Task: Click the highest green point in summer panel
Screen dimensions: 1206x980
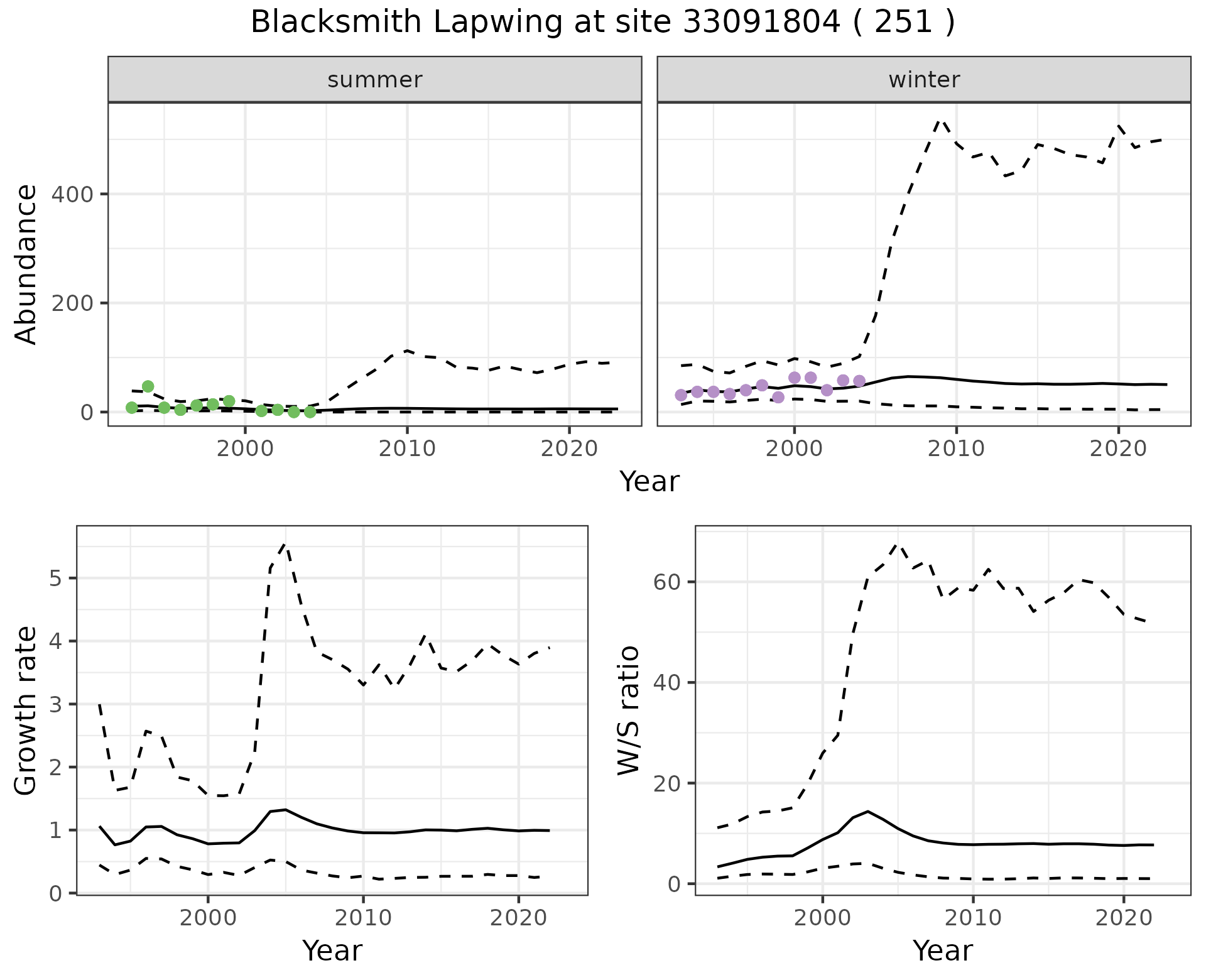Action: 148,386
